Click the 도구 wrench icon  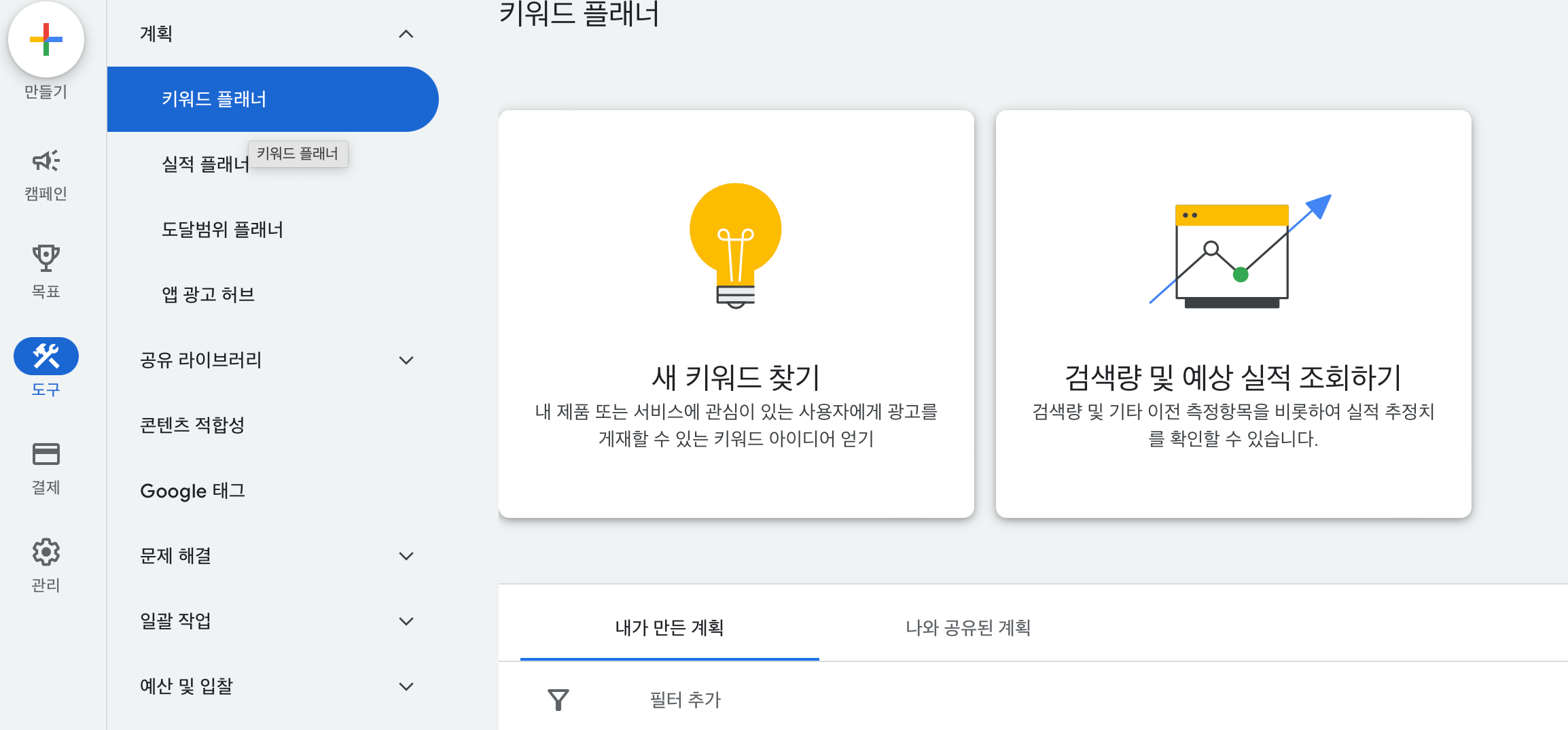(45, 355)
